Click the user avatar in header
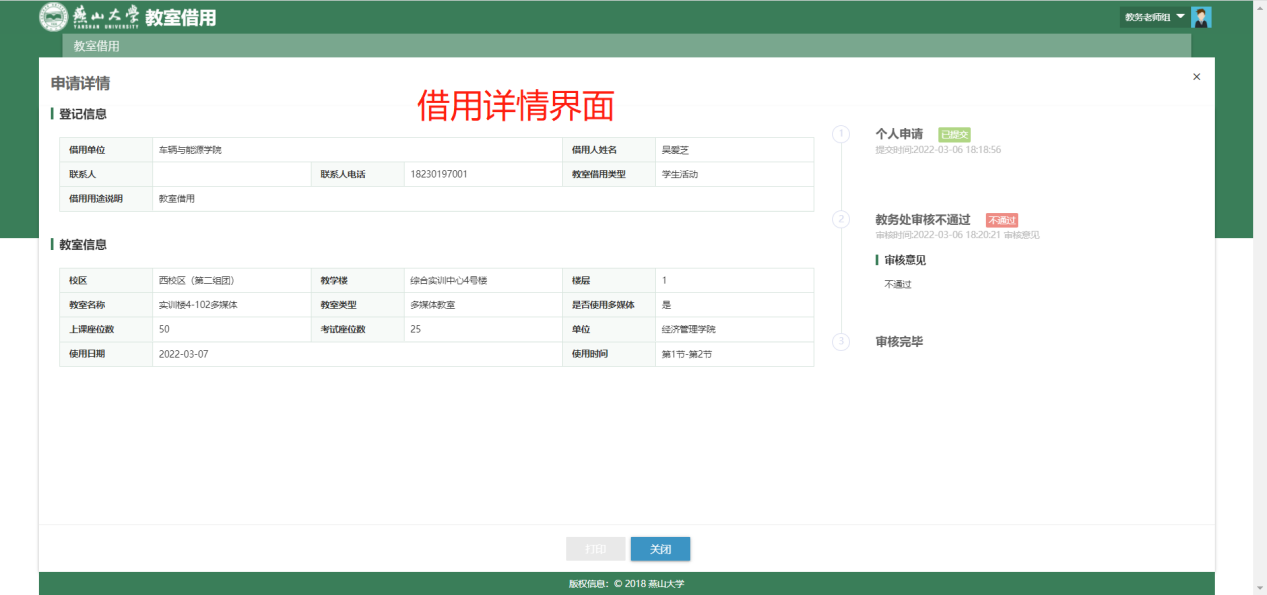 tap(1201, 17)
